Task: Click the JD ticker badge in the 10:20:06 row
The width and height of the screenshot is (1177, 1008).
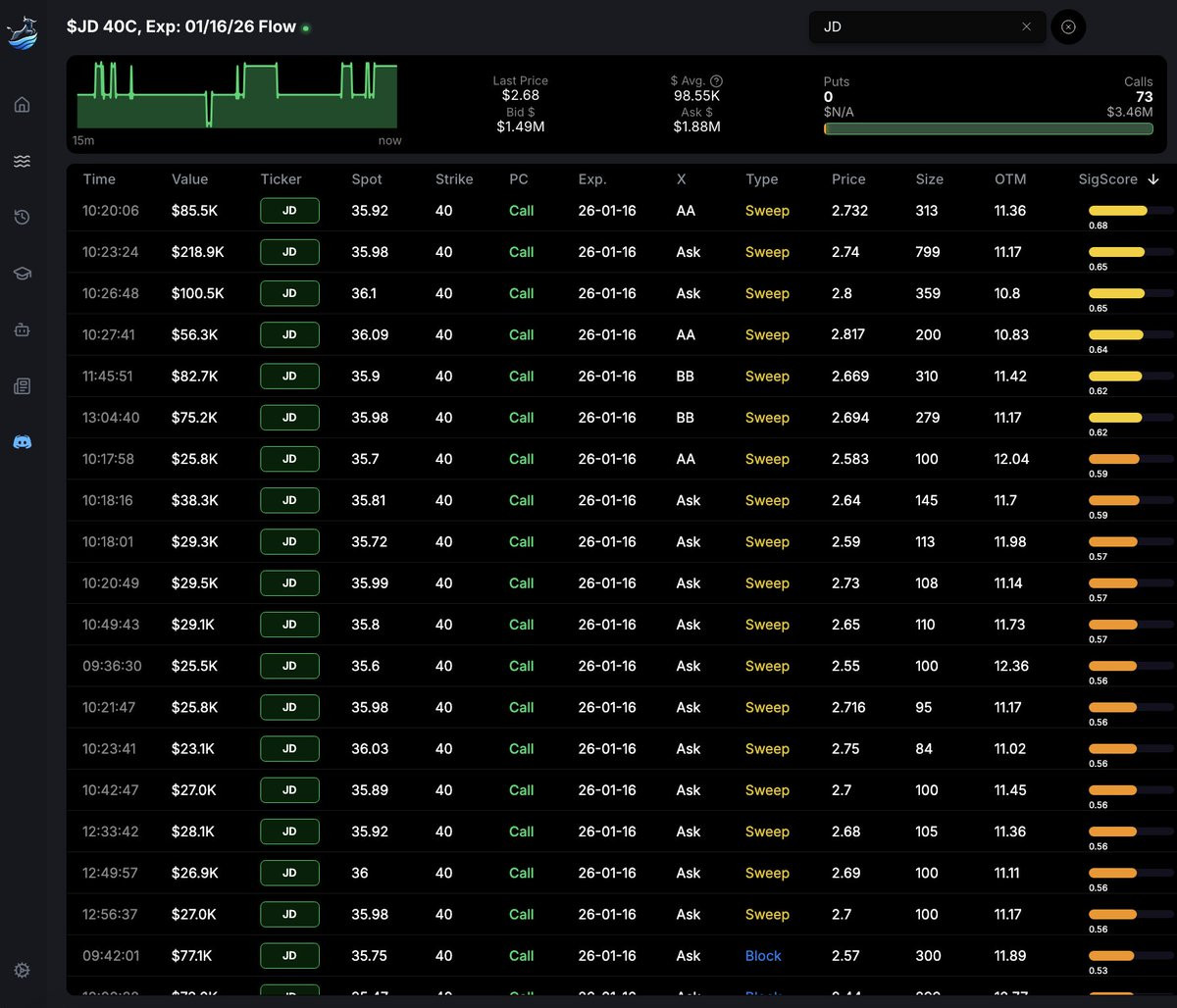Action: pyautogui.click(x=289, y=211)
